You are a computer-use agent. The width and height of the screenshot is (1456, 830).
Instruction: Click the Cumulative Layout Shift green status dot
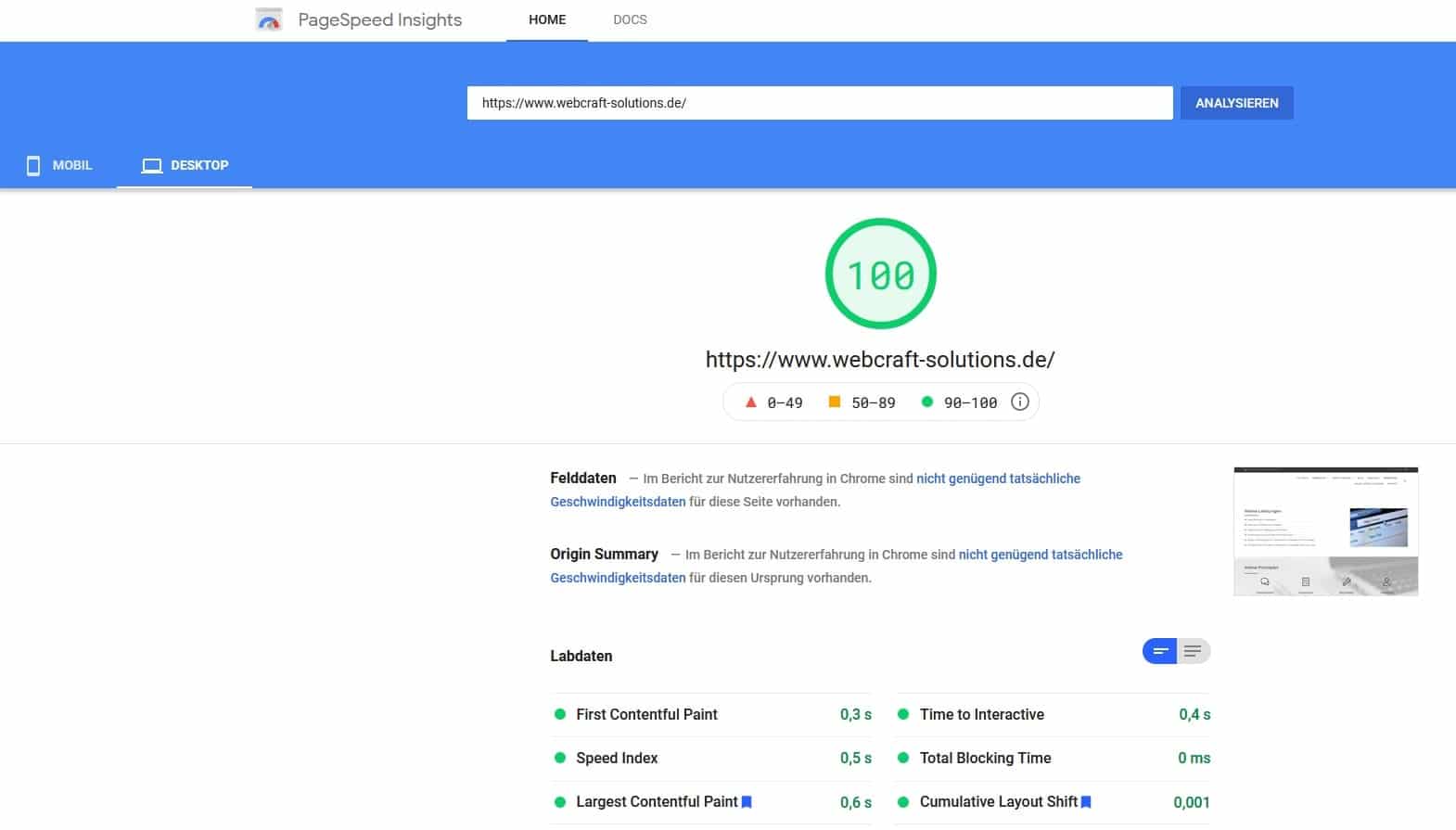point(903,802)
